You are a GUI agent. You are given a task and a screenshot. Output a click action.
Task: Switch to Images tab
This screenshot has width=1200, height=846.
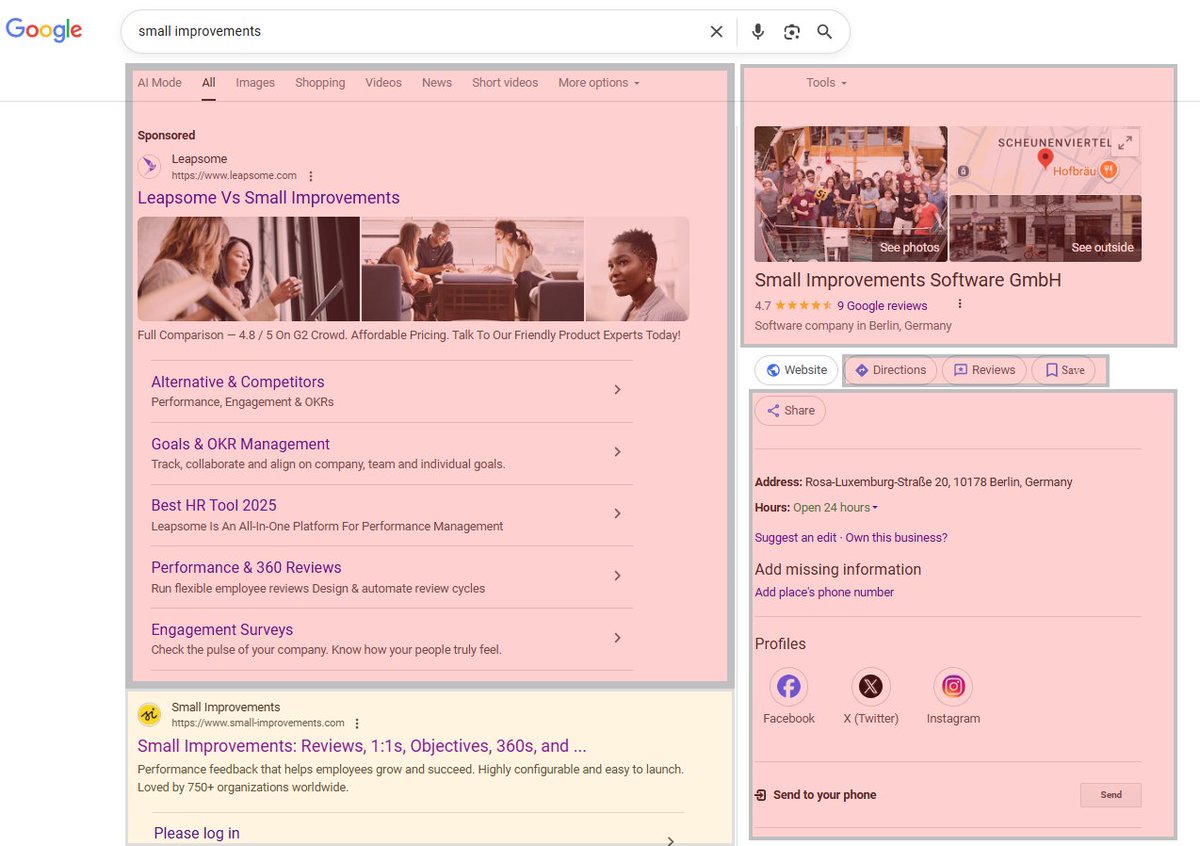click(255, 83)
